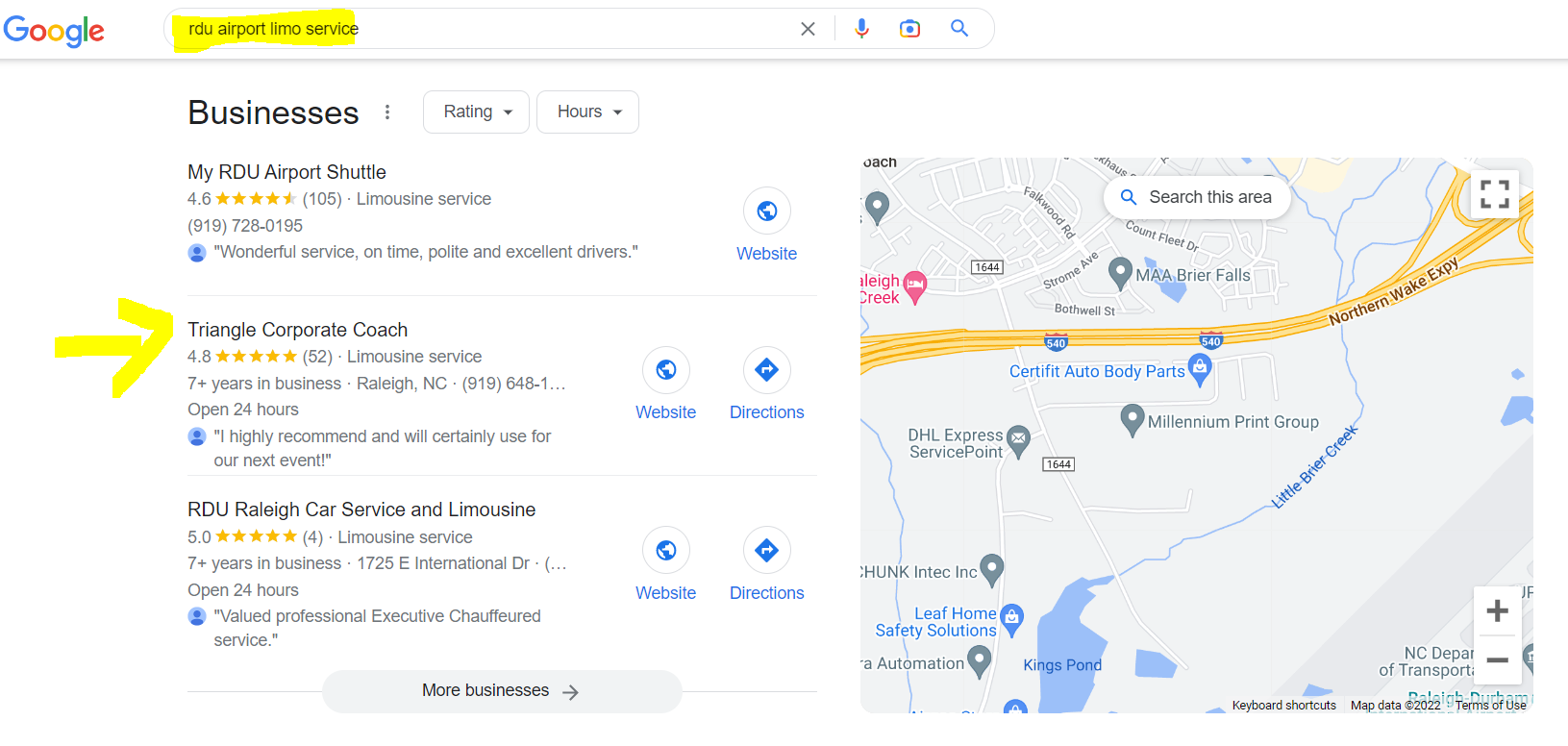Select the pink hotel pin on map
The image size is (1568, 746).
[915, 286]
